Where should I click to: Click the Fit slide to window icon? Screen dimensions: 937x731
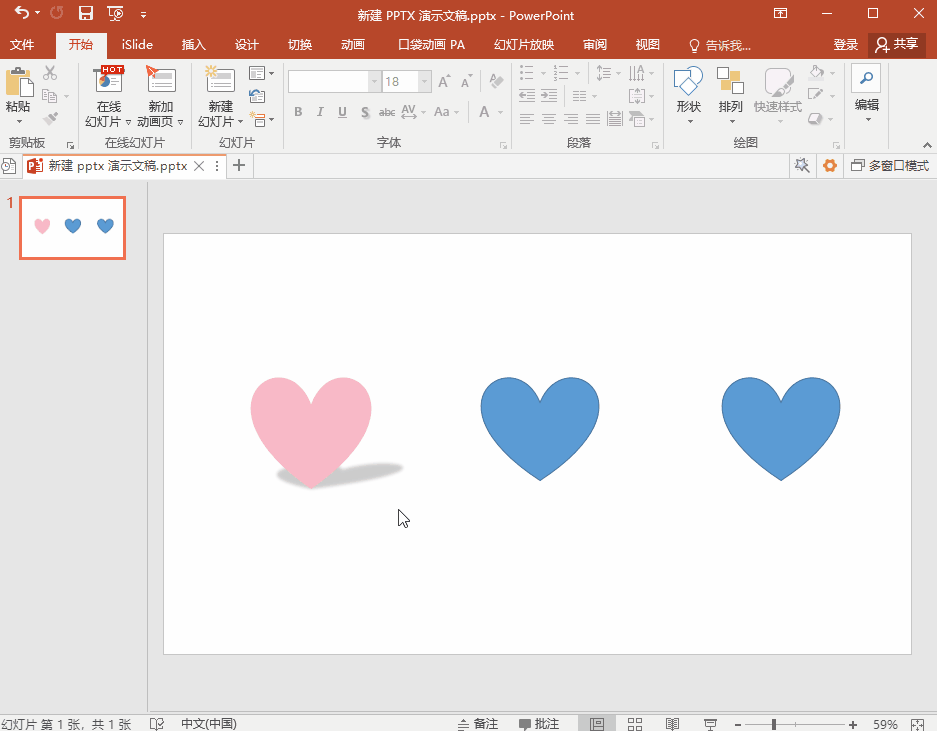tap(918, 724)
